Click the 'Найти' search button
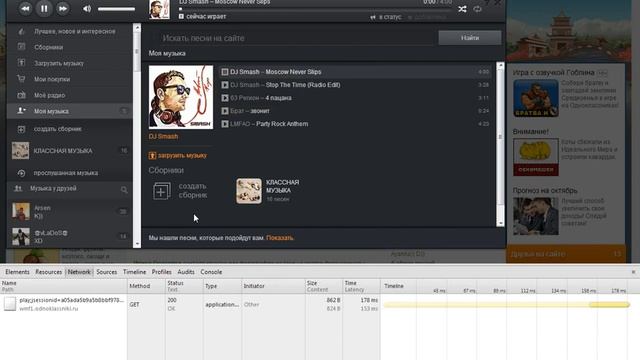Screen dimensions: 640x360 coord(470,38)
